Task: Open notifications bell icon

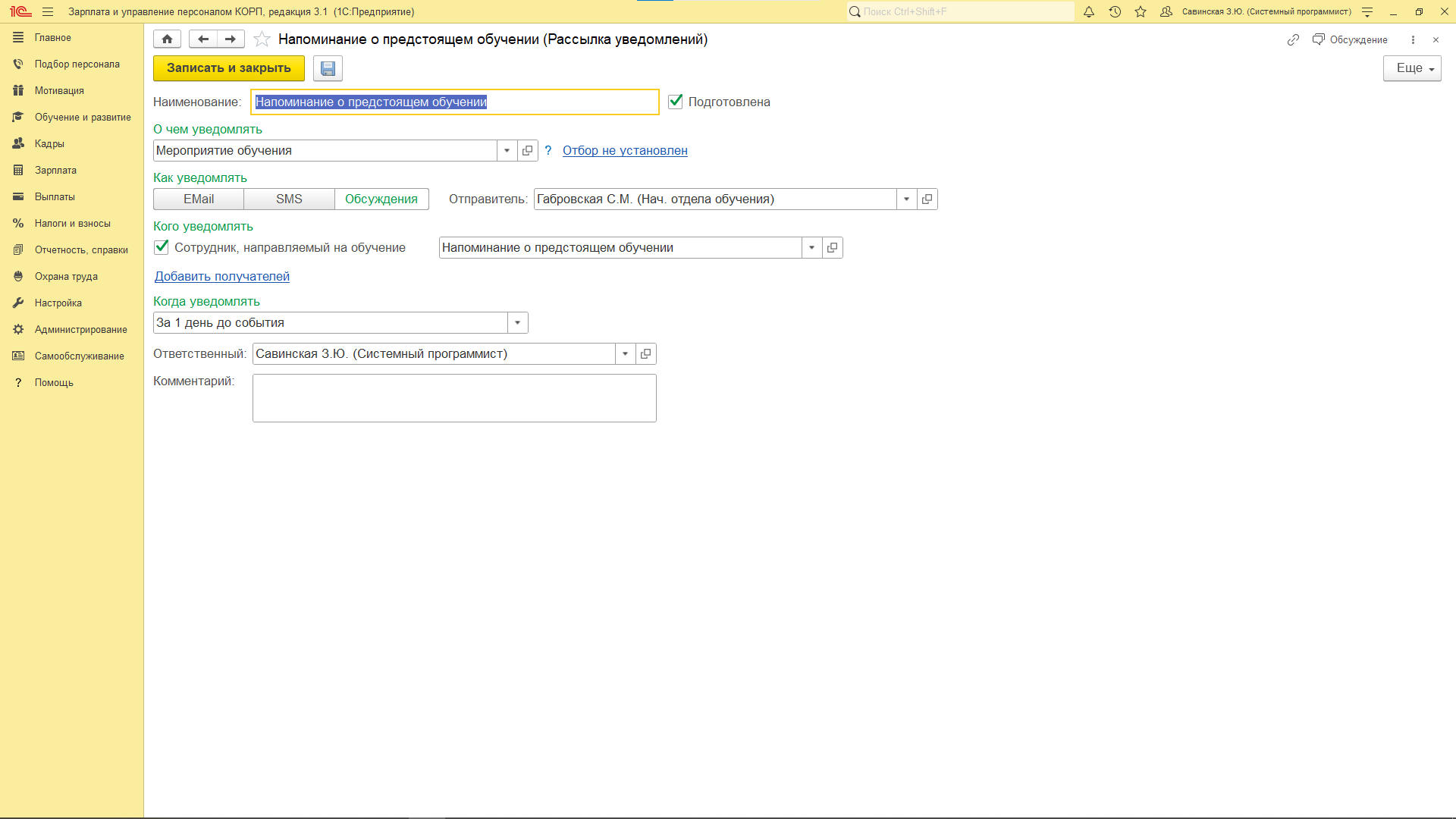Action: coord(1089,11)
